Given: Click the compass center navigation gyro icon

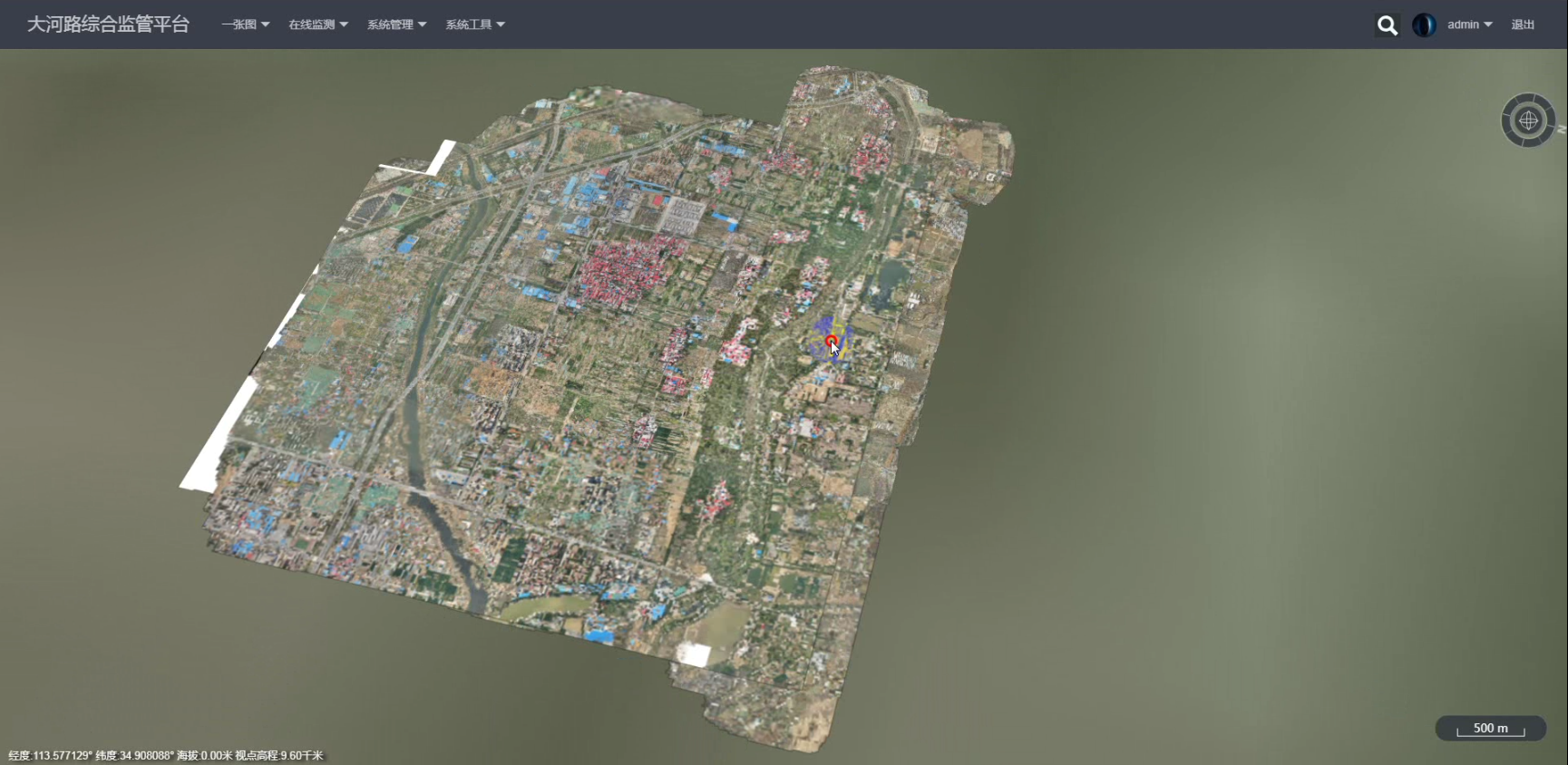Looking at the screenshot, I should tap(1528, 120).
